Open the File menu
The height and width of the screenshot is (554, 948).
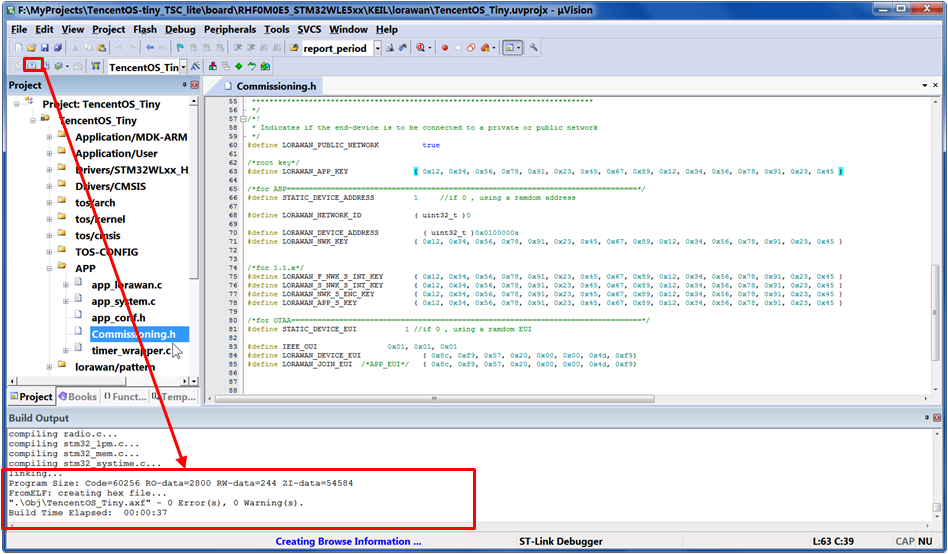point(19,29)
